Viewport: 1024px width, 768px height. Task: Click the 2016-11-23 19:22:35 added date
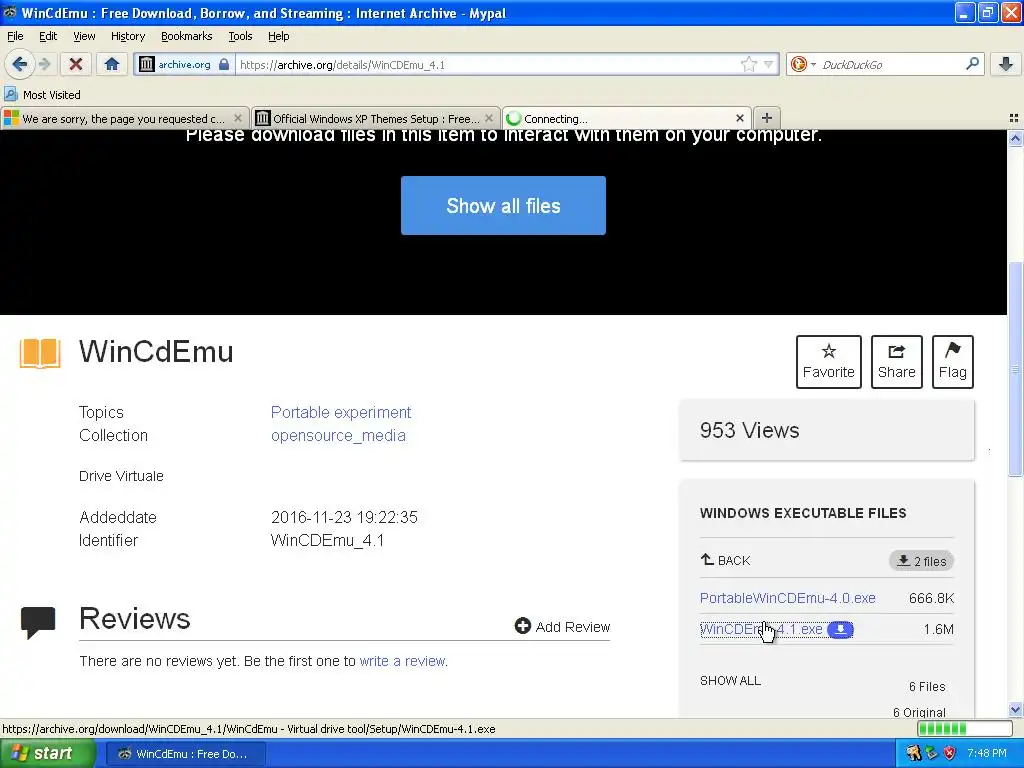[x=344, y=517]
